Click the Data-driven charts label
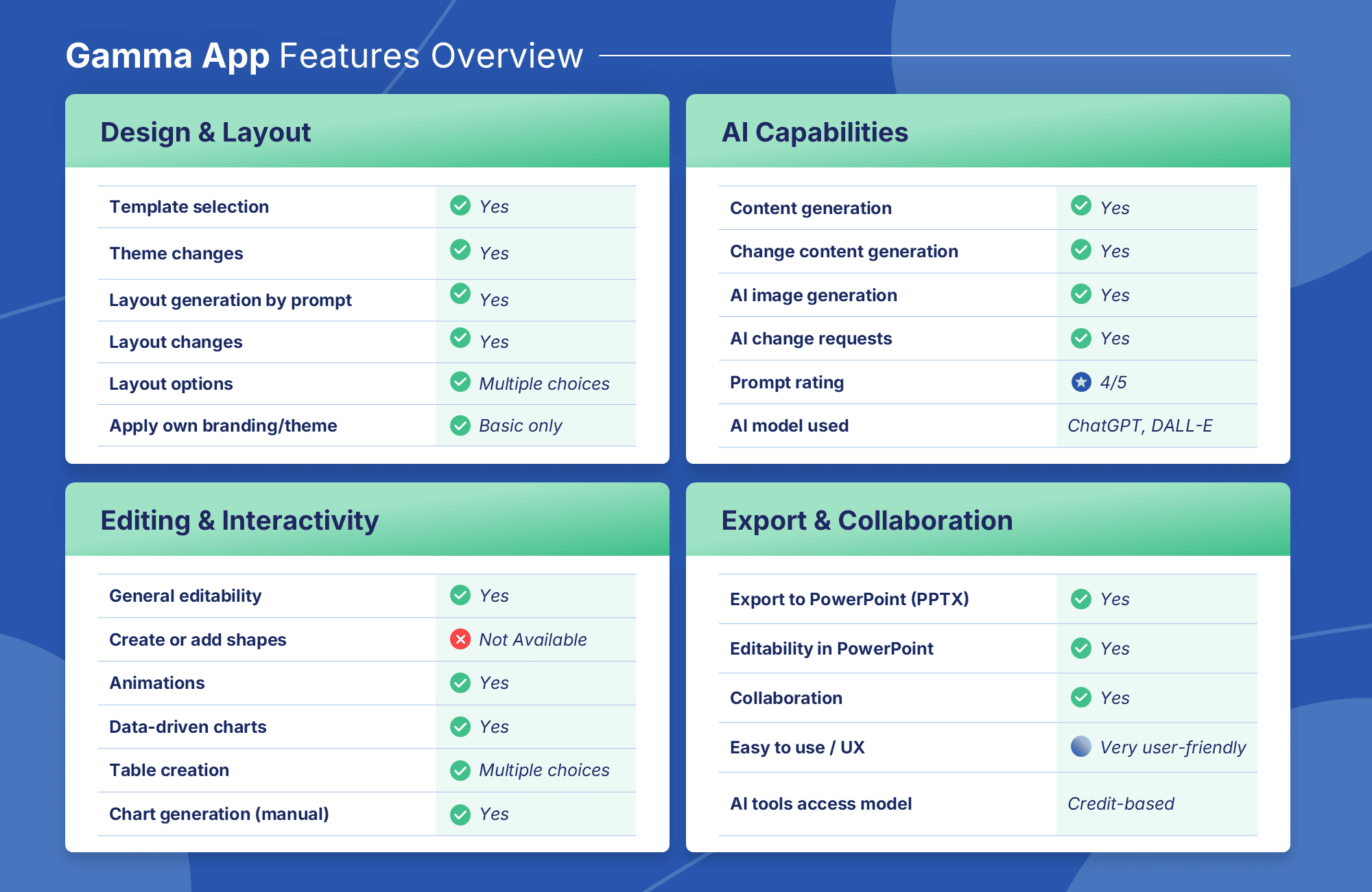The image size is (1372, 892). [188, 727]
